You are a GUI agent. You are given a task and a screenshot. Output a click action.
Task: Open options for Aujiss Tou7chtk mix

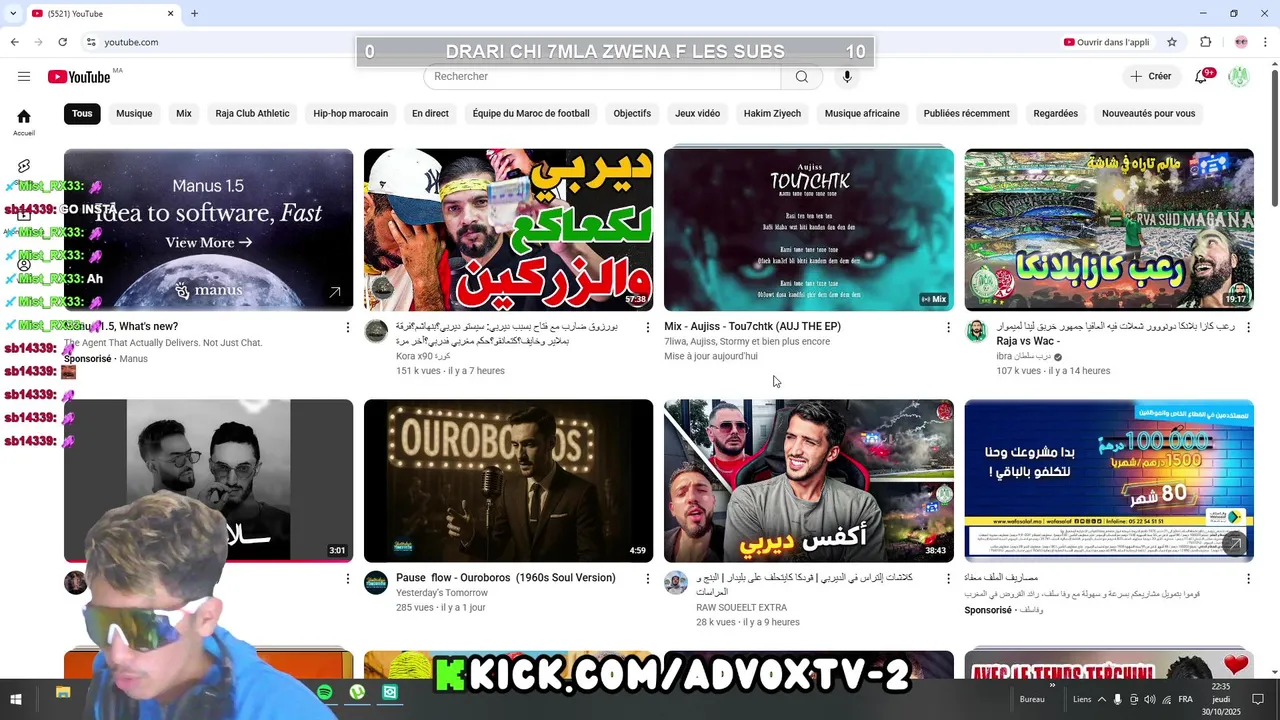[x=948, y=327]
